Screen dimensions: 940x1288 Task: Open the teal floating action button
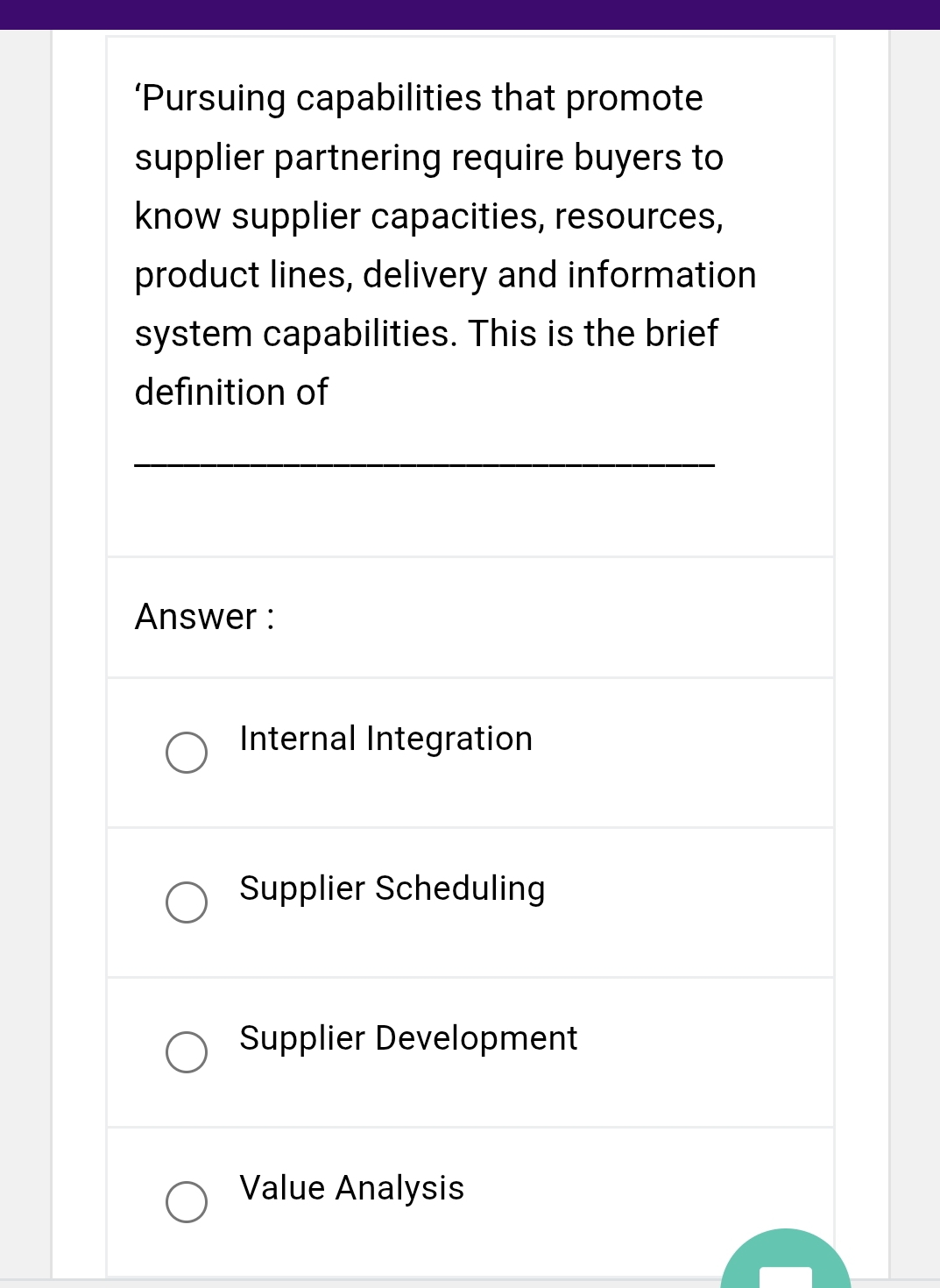[x=785, y=1266]
